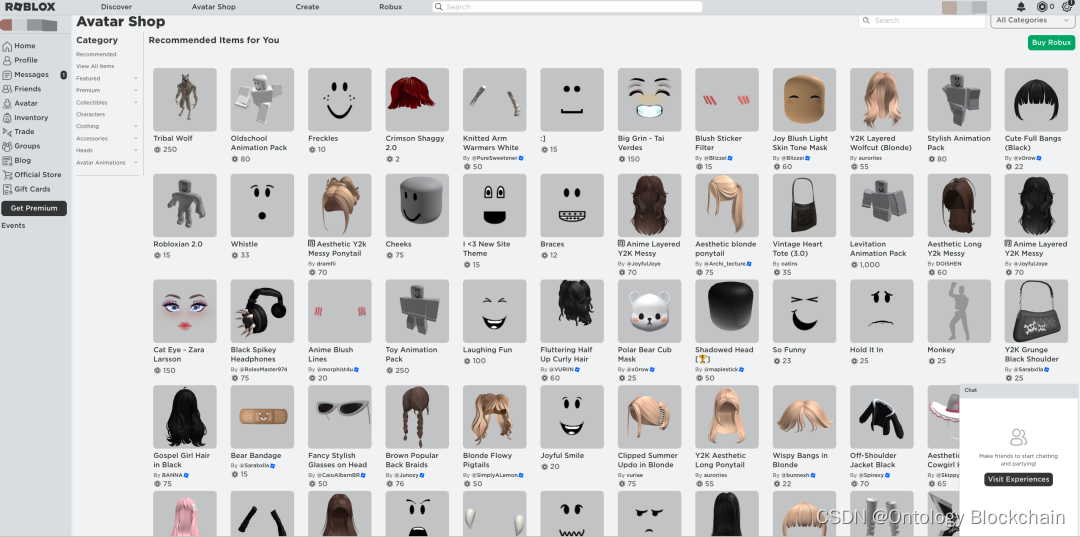Open Trade from the sidebar
Screen dimensions: 1080x537
(19, 131)
